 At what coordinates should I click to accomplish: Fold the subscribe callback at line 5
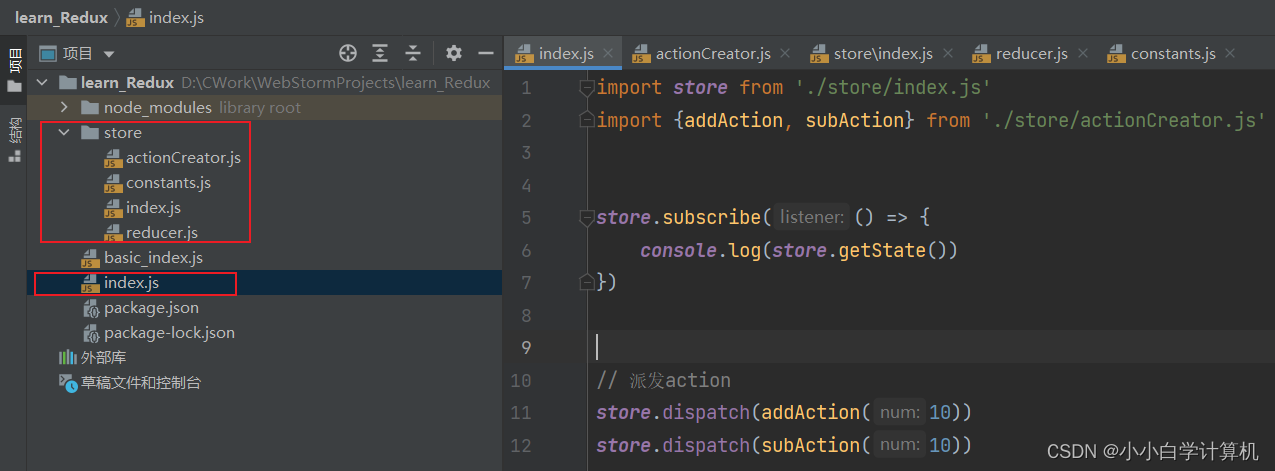(x=587, y=217)
